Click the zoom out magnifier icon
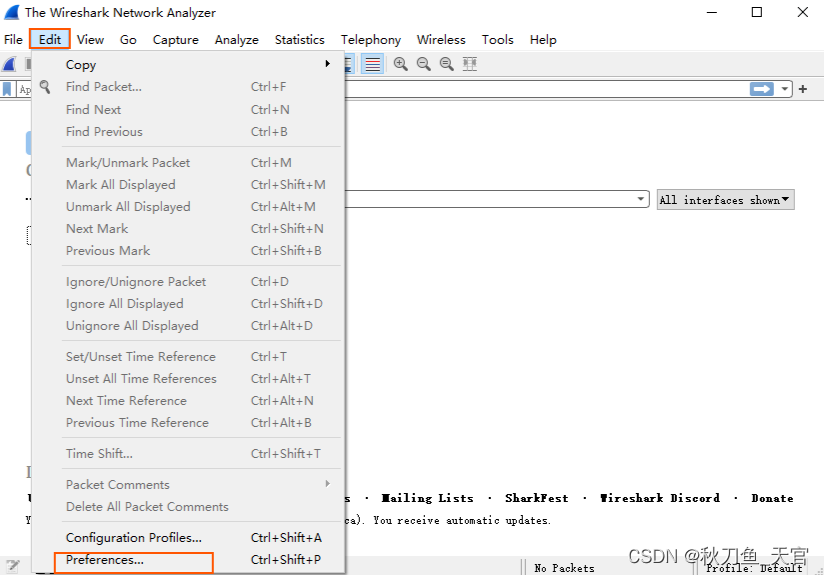Viewport: 824px width, 575px height. point(424,64)
